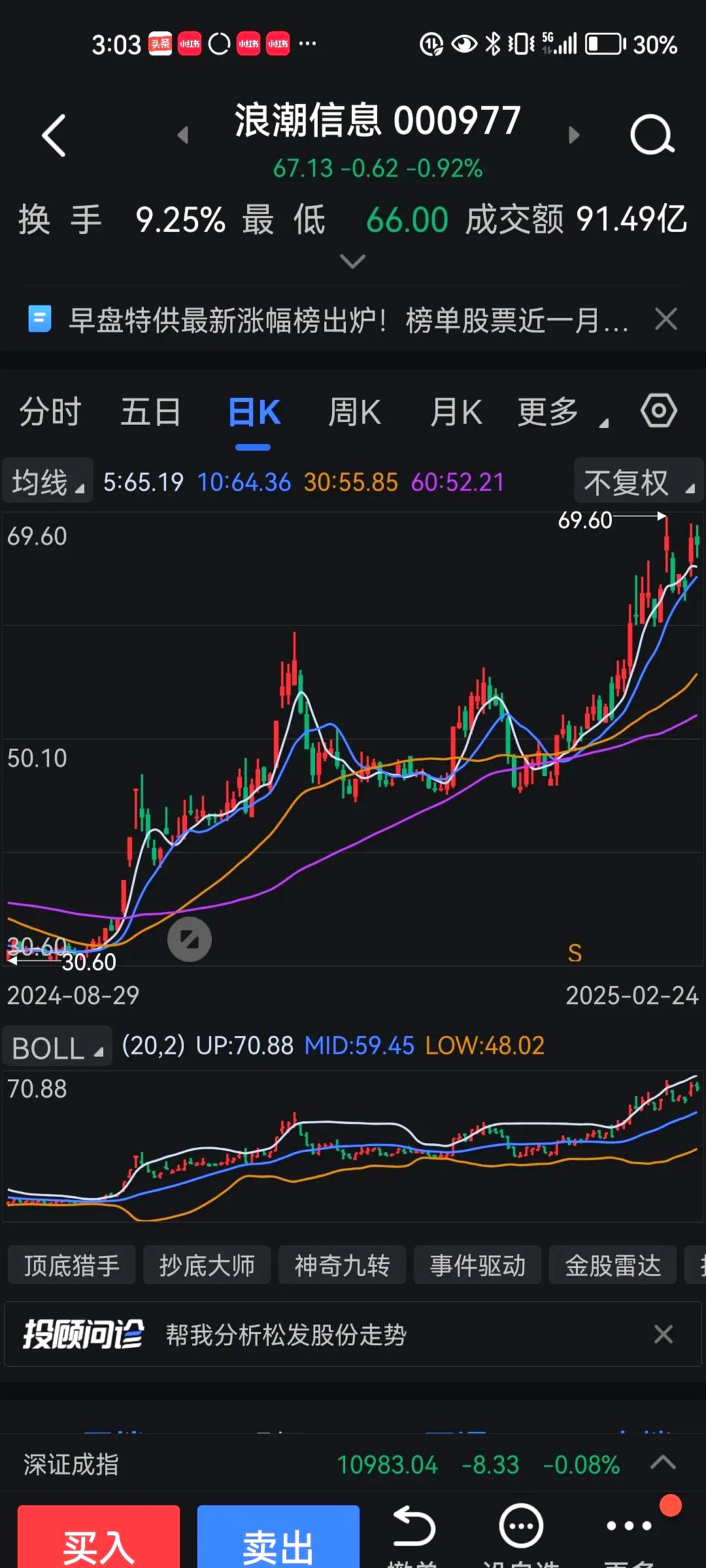Switch to the 月K tab

tap(456, 412)
